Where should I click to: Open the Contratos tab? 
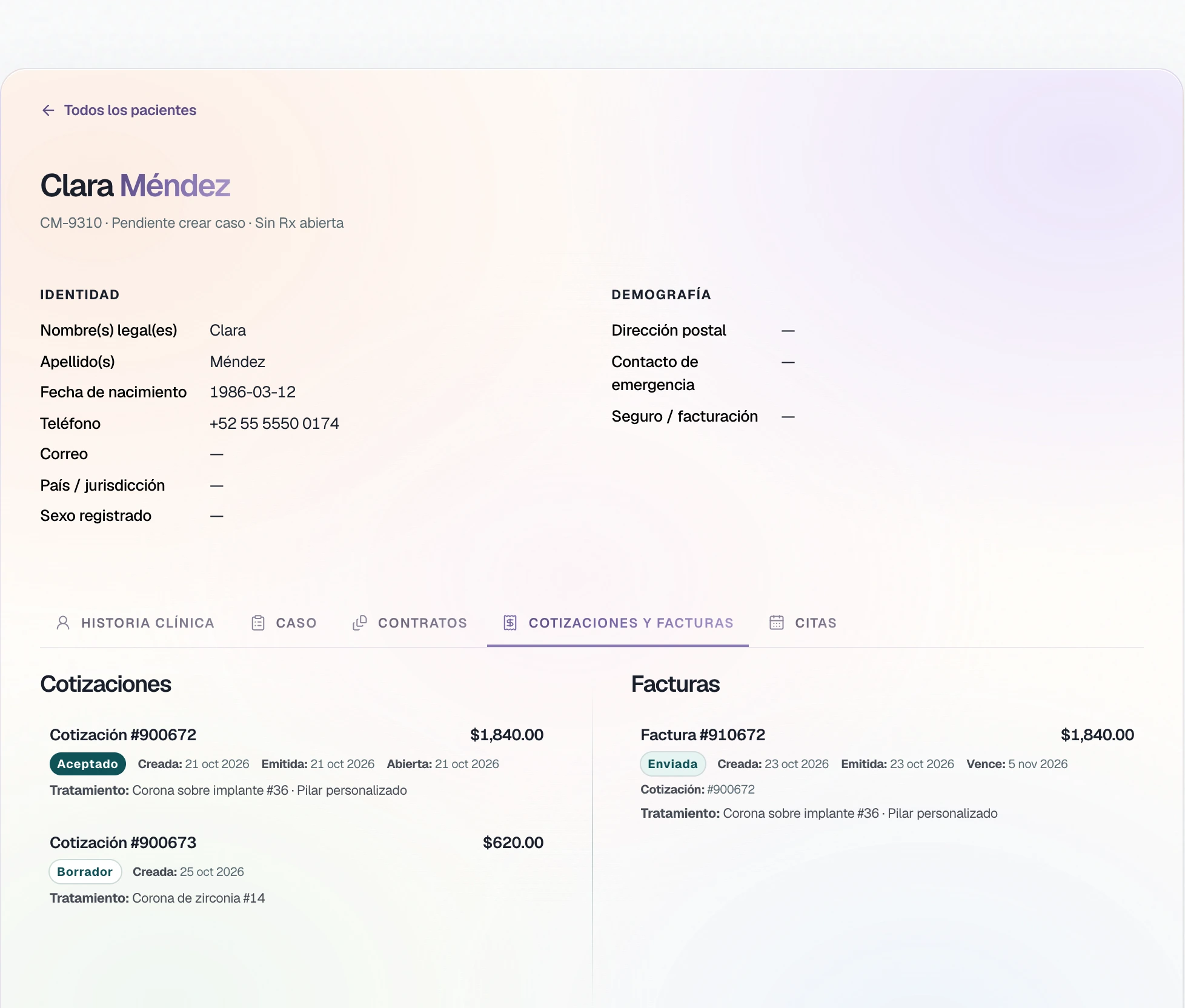(x=410, y=623)
